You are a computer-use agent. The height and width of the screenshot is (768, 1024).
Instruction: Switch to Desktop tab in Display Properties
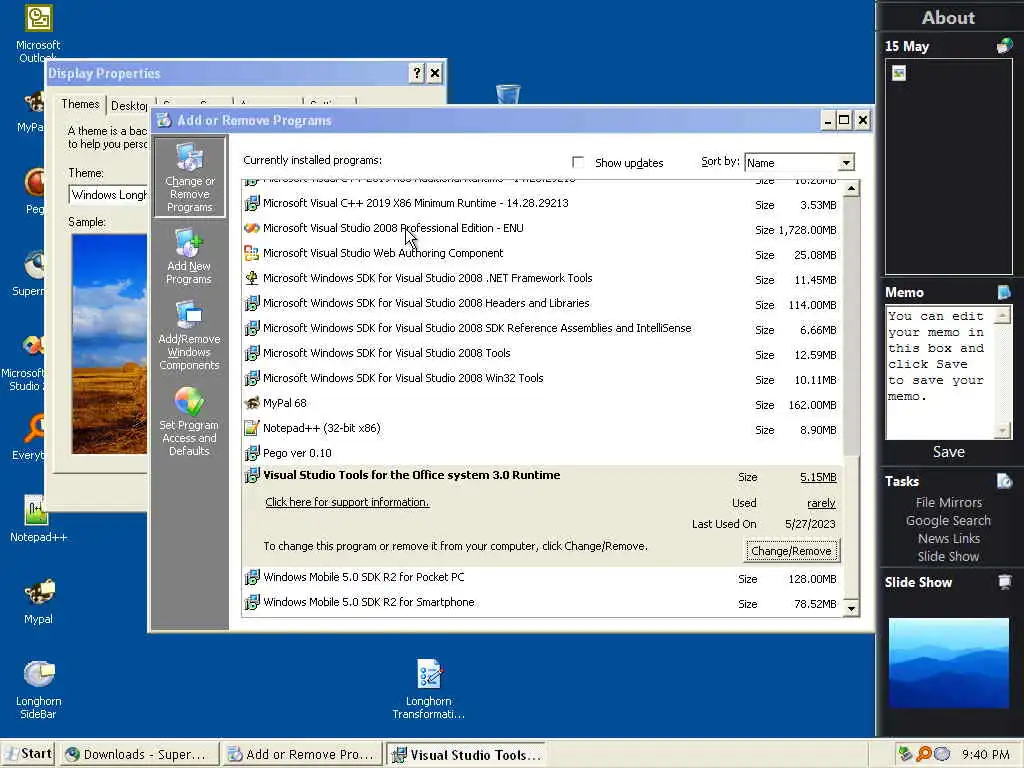129,106
